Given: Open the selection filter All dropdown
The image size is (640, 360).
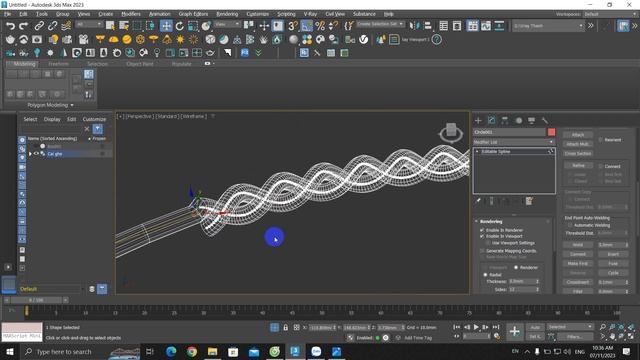Looking at the screenshot, I should 89,24.
